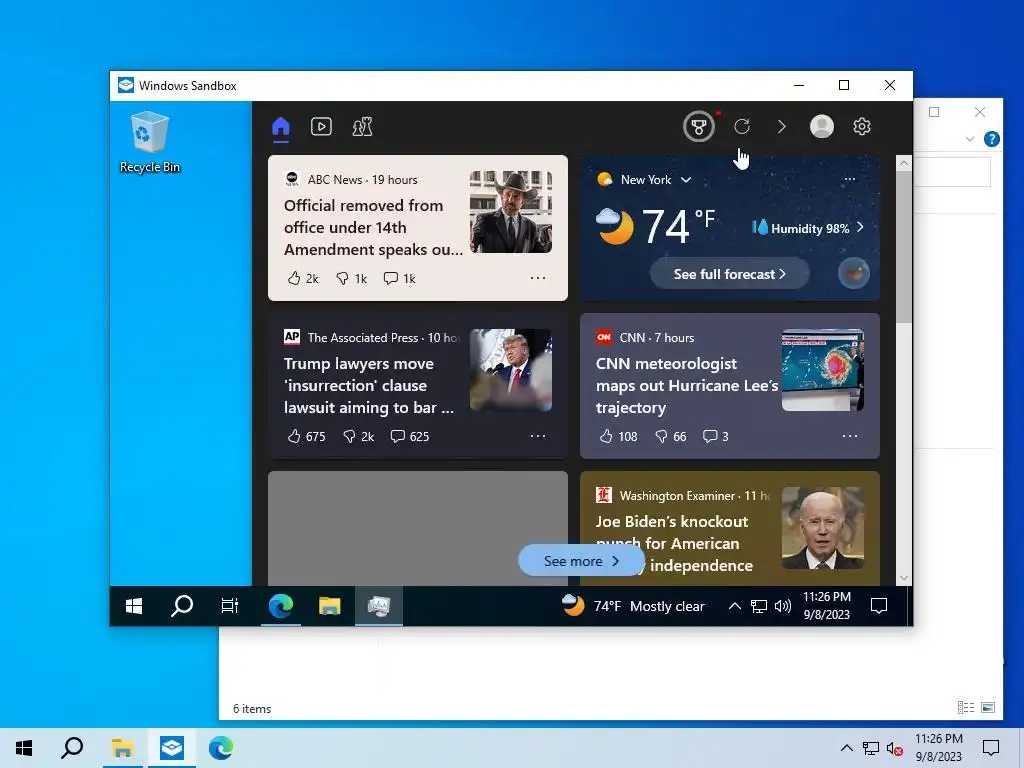
Task: Click the active app on sandbox taskbar
Action: (x=379, y=606)
